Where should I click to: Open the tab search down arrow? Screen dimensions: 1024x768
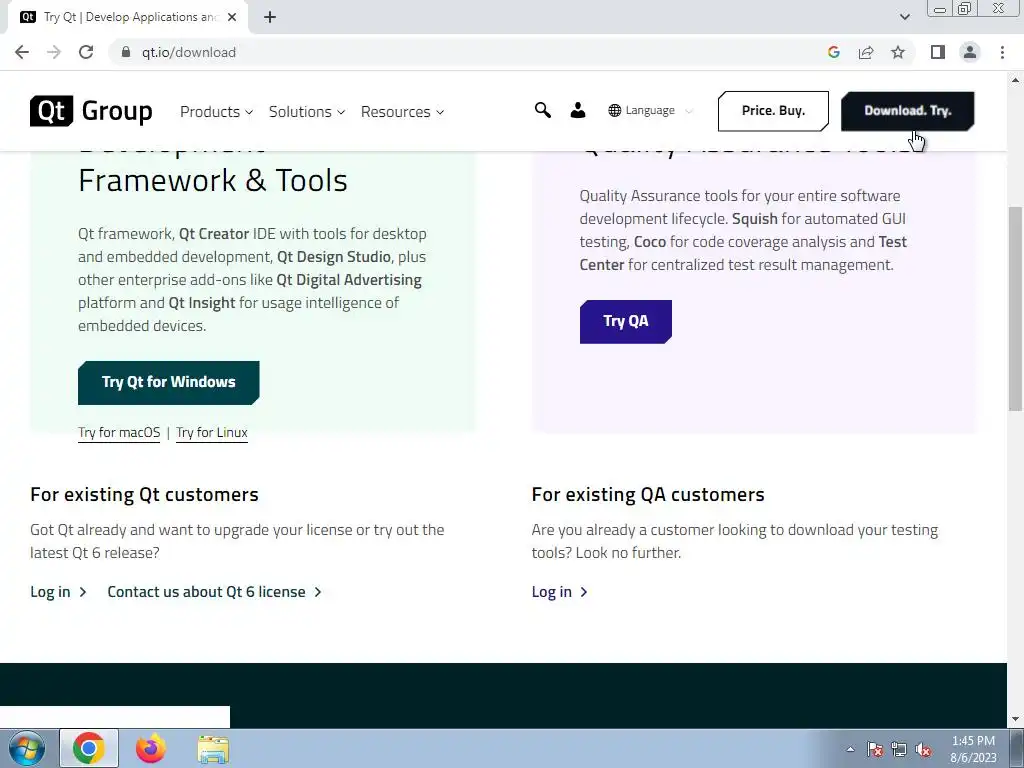tap(904, 17)
